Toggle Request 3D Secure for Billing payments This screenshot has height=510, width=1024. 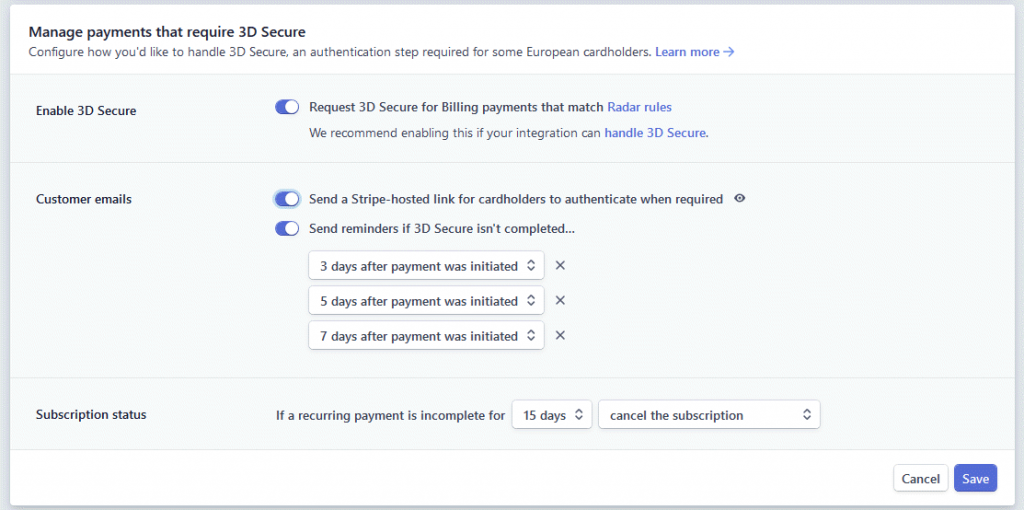287,107
